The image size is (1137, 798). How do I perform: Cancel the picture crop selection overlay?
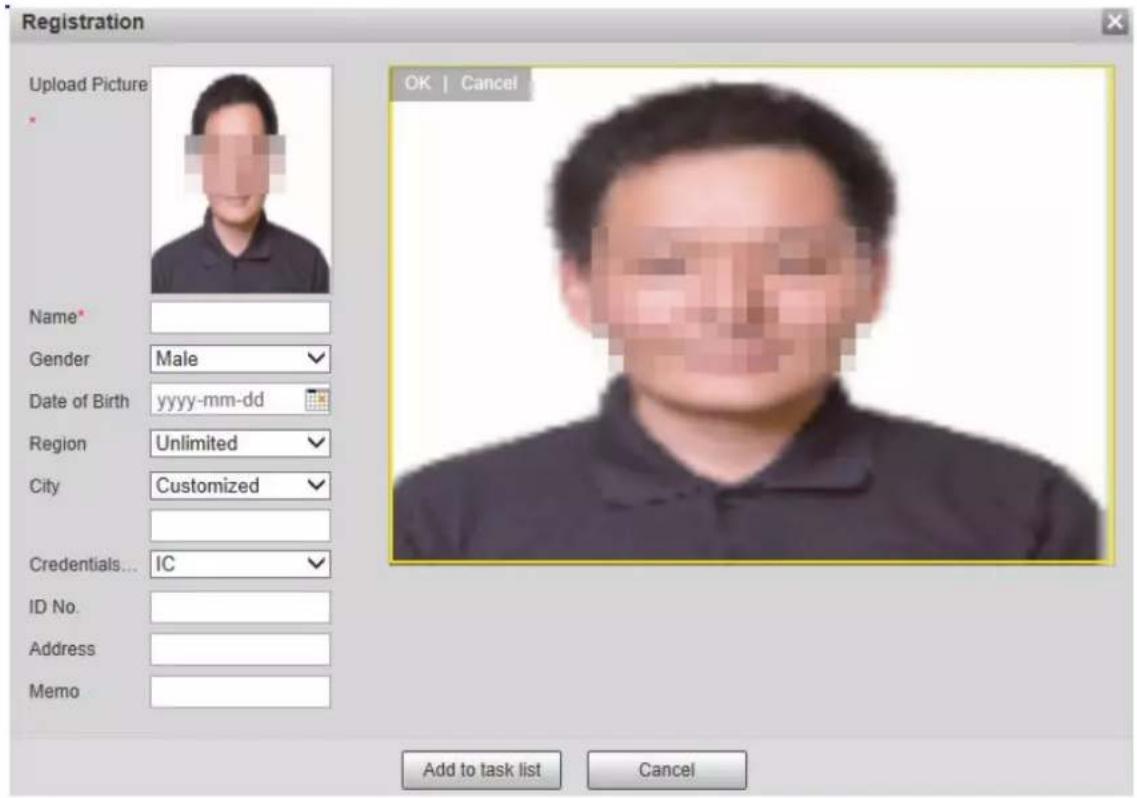click(489, 83)
